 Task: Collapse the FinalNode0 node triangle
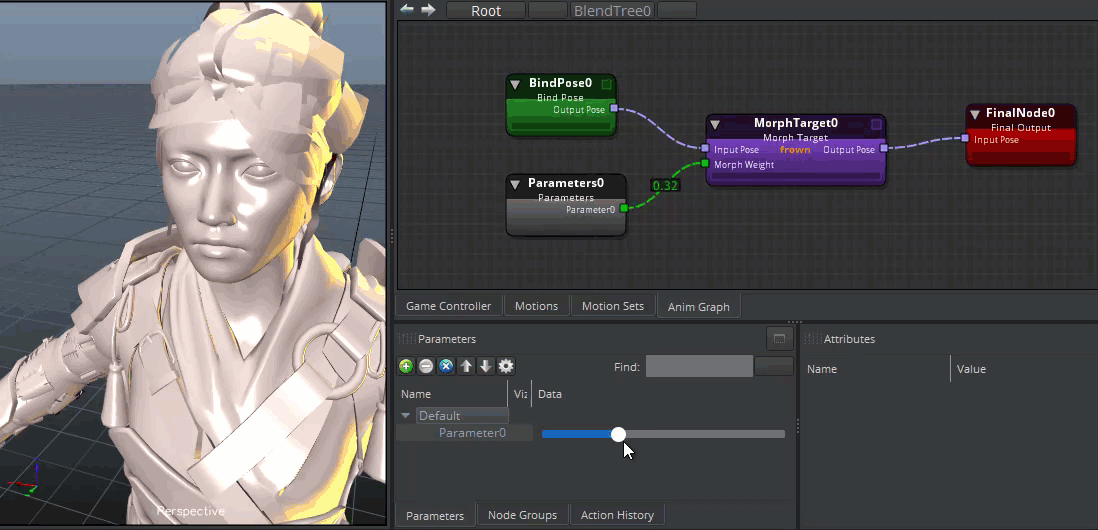click(974, 114)
